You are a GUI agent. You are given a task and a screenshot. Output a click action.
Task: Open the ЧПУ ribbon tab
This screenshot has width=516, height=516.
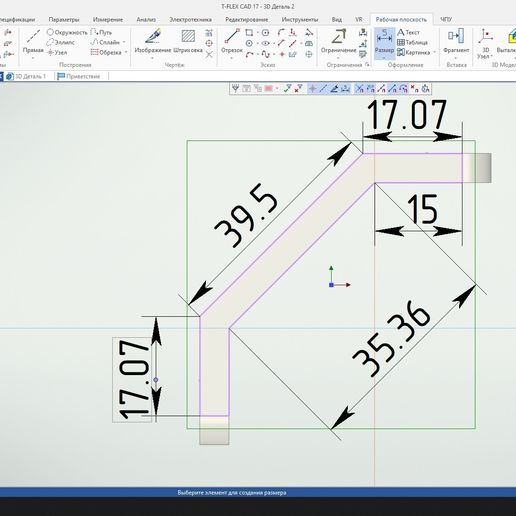pyautogui.click(x=446, y=20)
